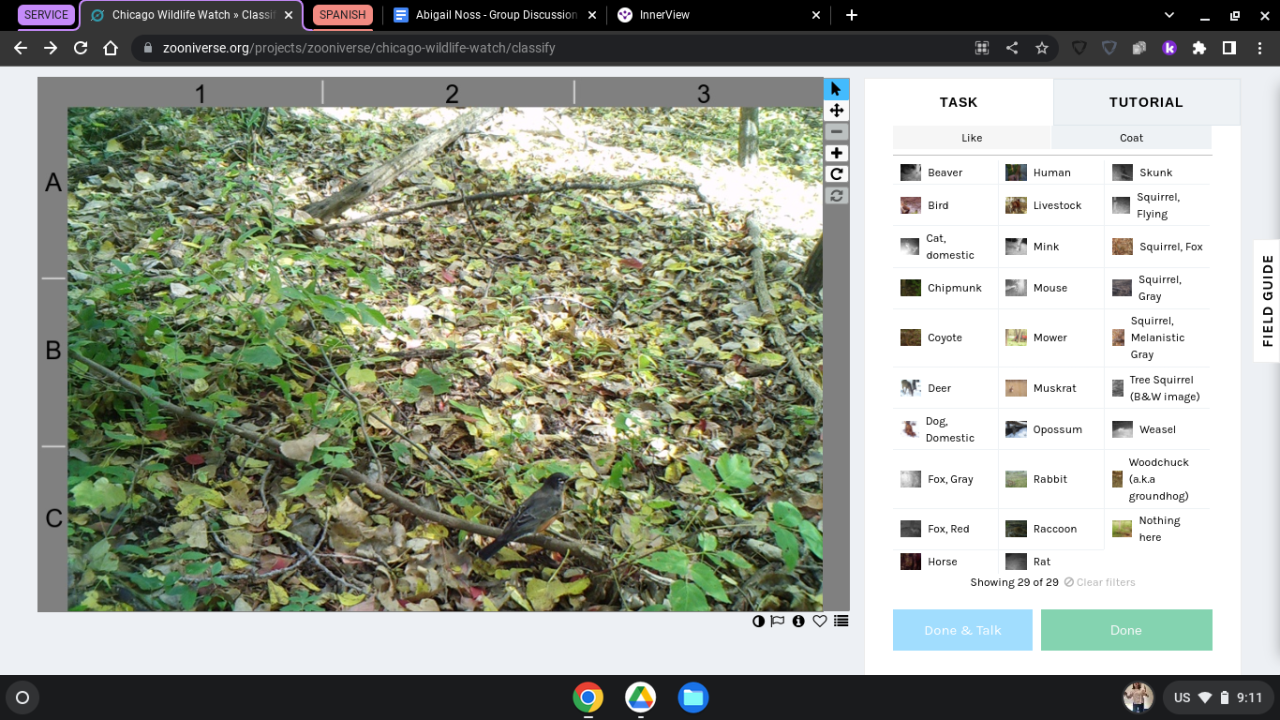Screen dimensions: 1280x720
Task: Show subject metadata info
Action: 798,621
